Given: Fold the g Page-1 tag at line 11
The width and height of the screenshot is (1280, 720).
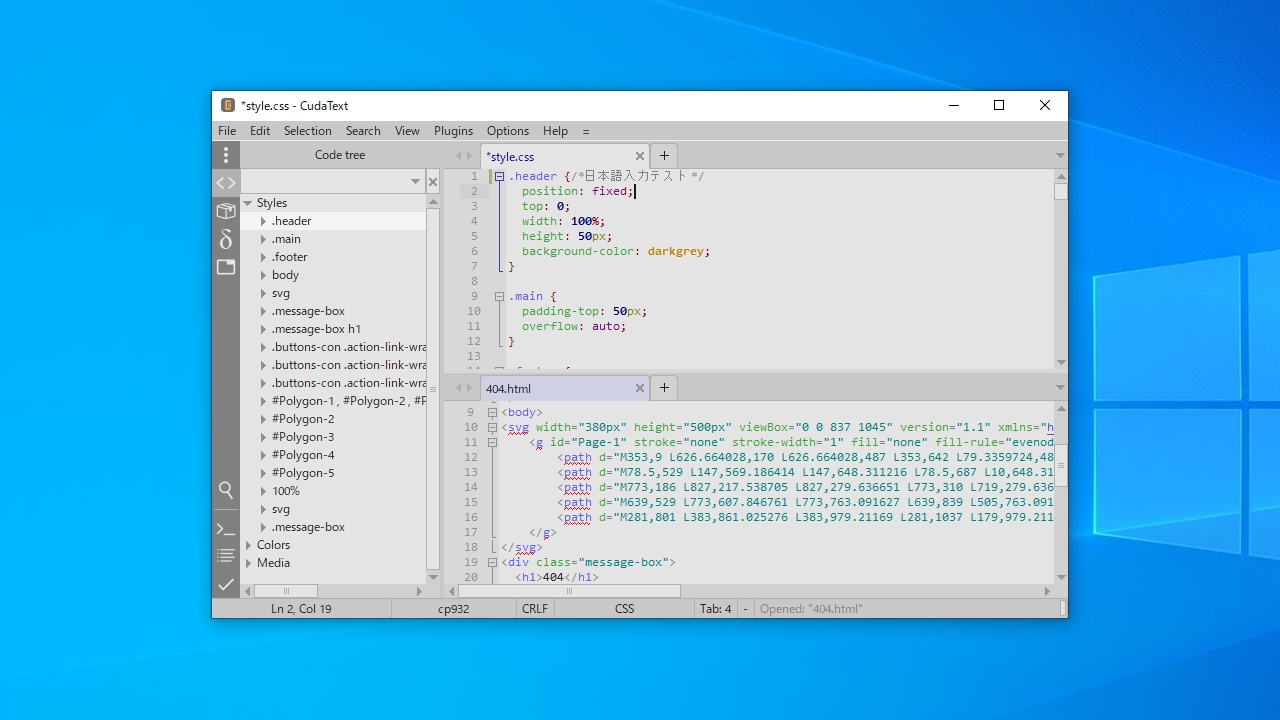Looking at the screenshot, I should [x=492, y=442].
